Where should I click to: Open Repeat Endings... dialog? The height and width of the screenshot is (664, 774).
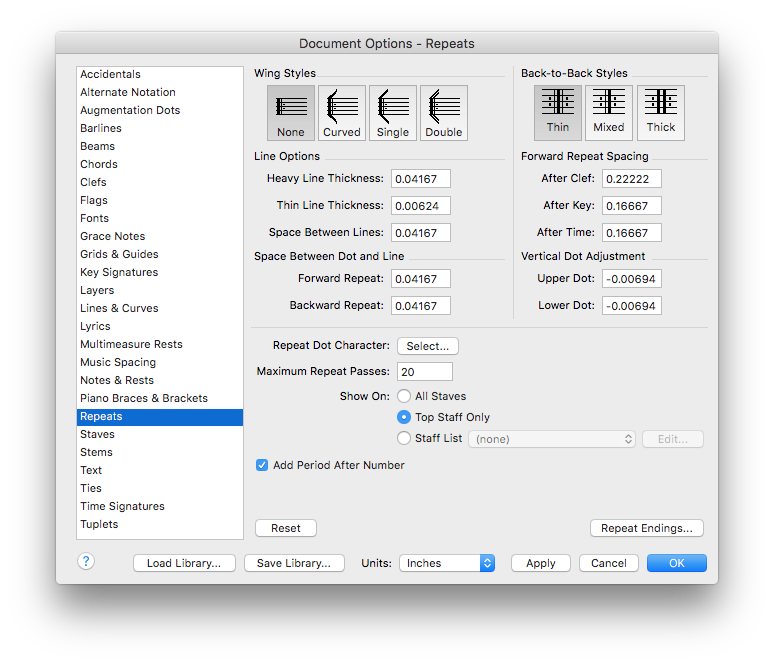click(647, 528)
